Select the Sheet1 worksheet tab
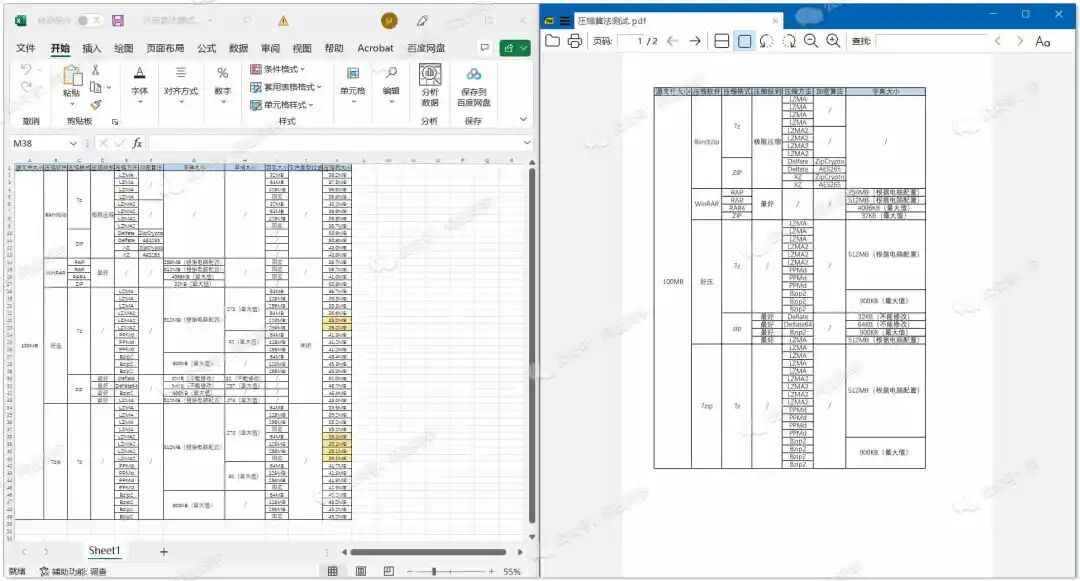The width and height of the screenshot is (1080, 581). 104,551
